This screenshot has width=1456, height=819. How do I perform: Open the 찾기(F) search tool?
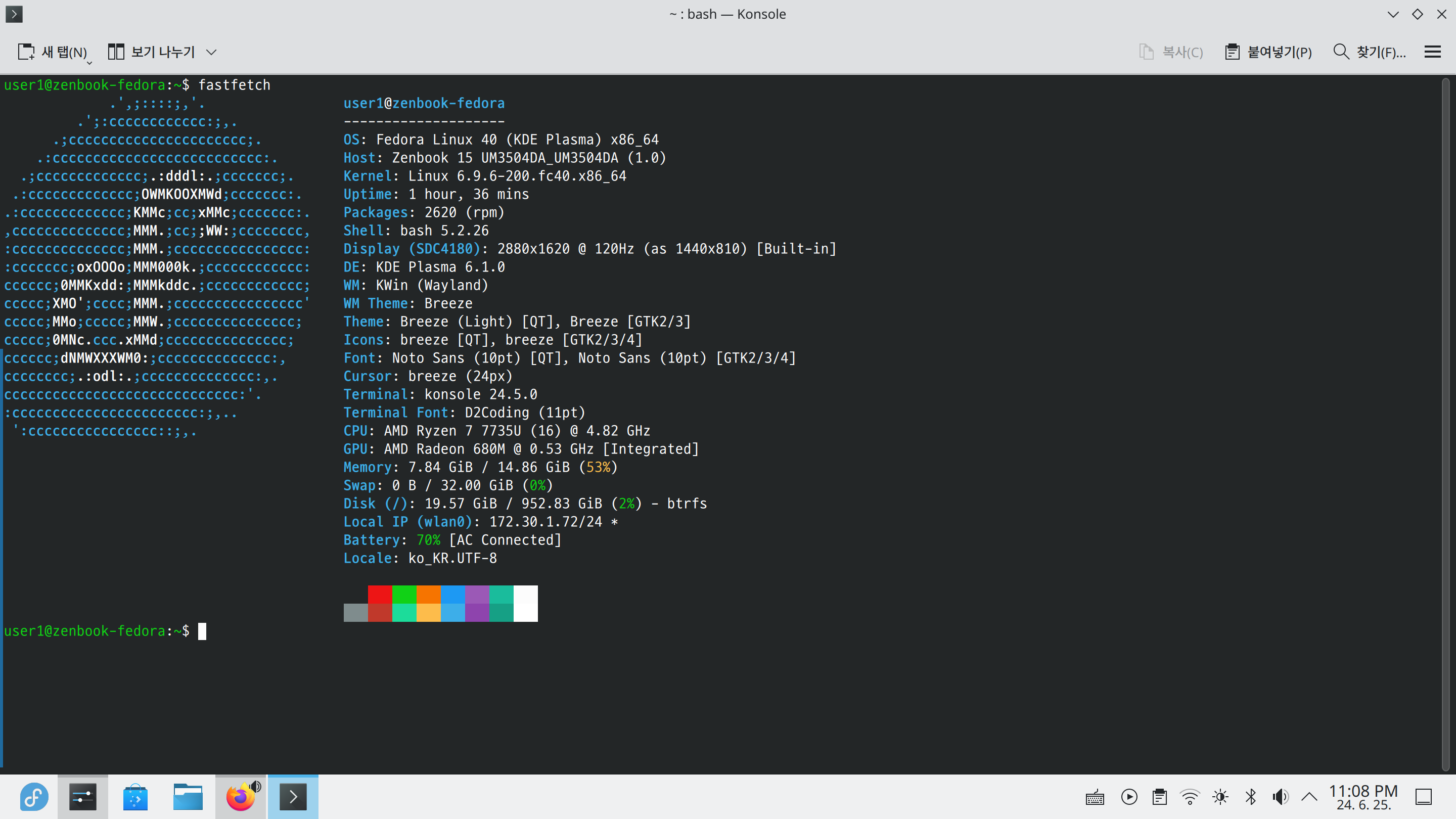pyautogui.click(x=1369, y=52)
